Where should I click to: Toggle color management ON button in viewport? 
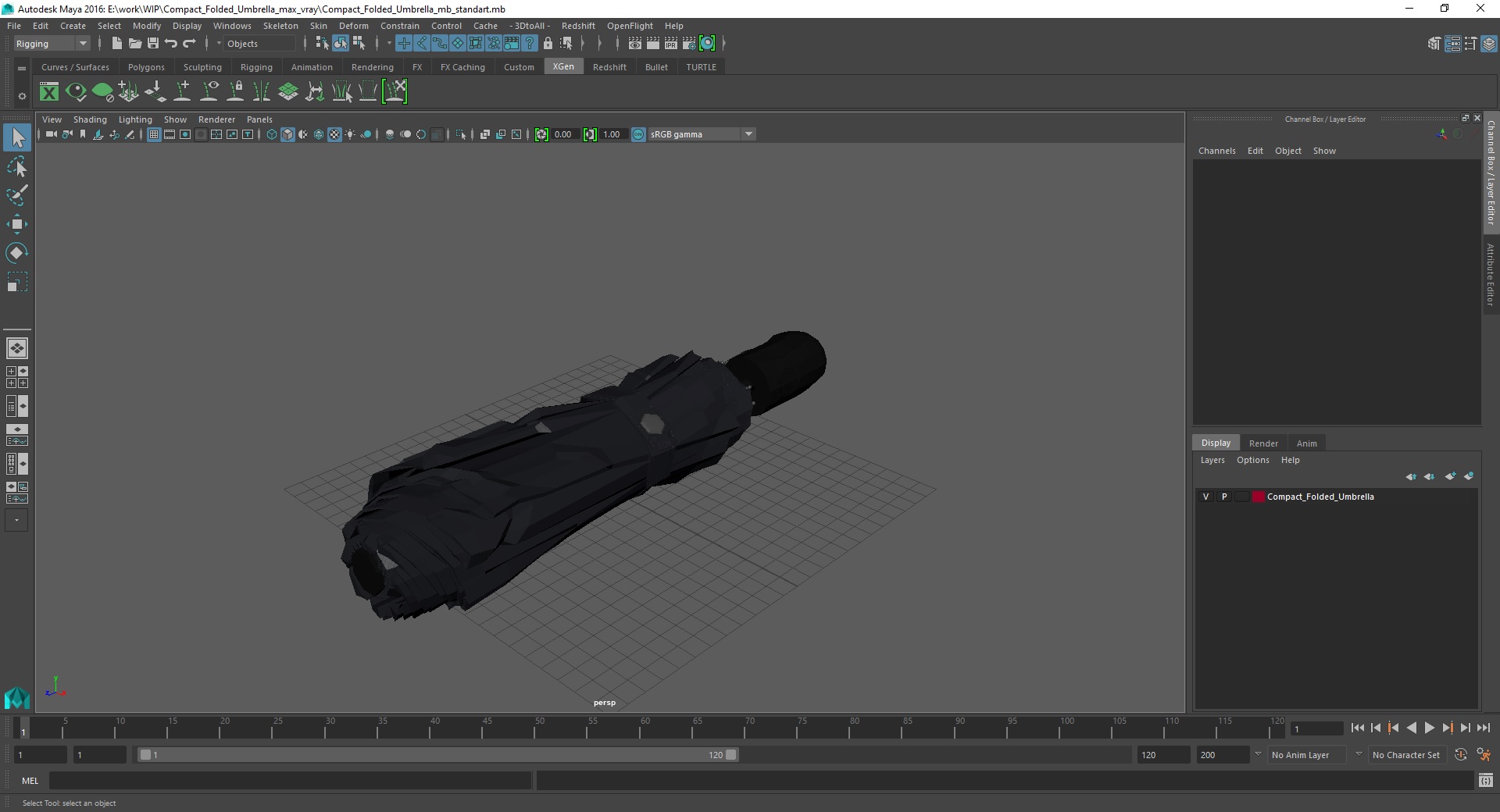point(638,134)
